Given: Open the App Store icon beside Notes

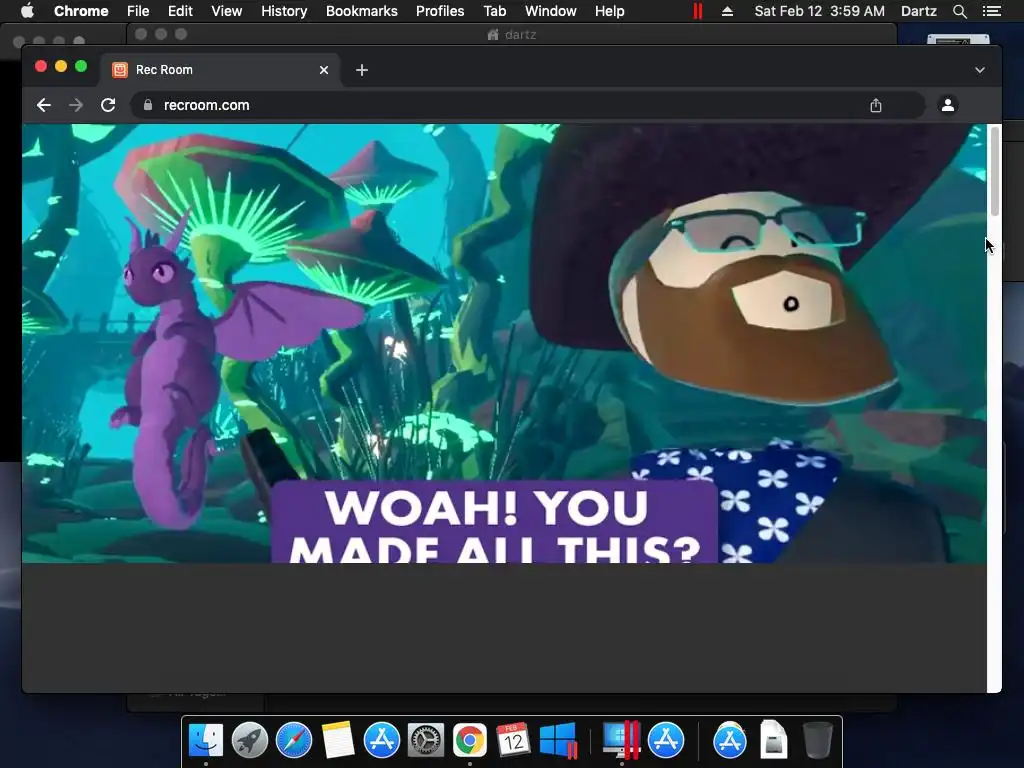Looking at the screenshot, I should tap(381, 740).
